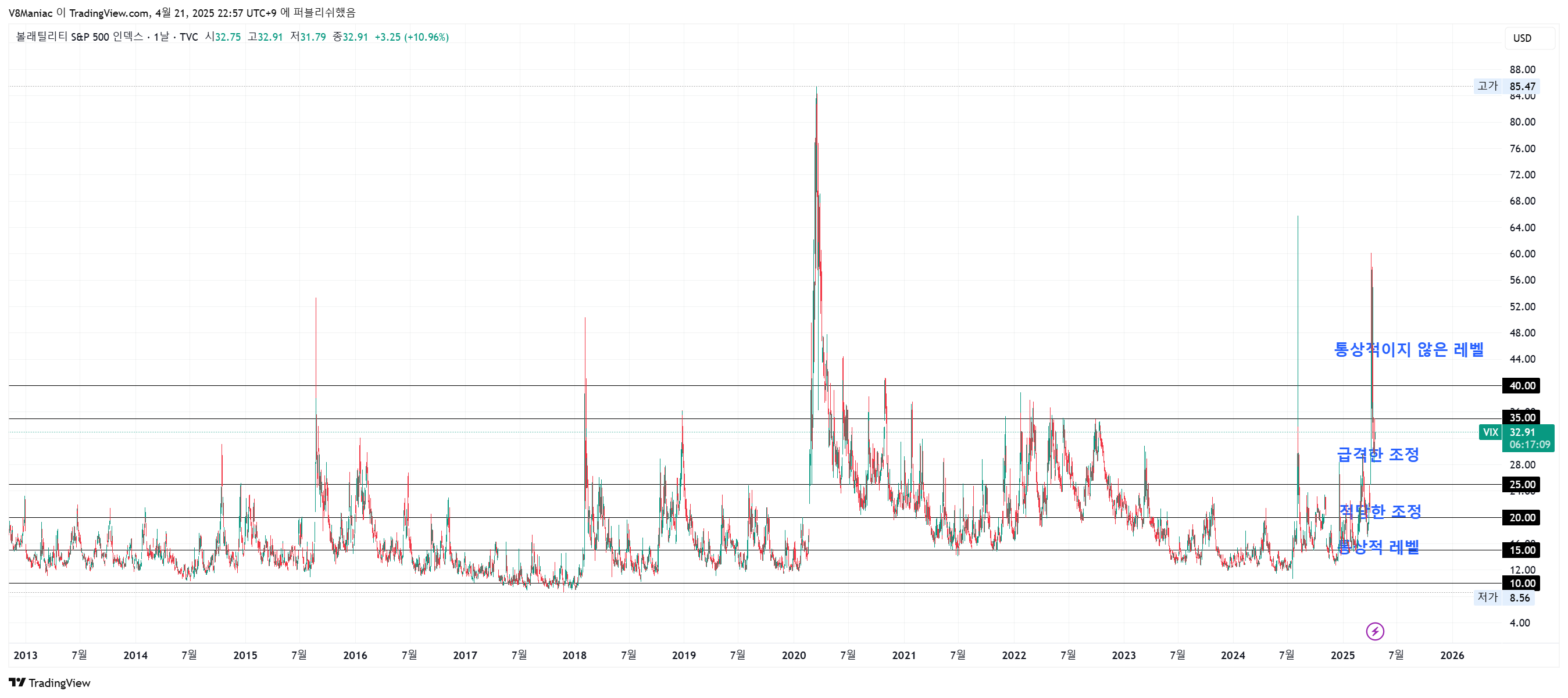Click the 32.91 current price countdown label
The image size is (1568, 698).
[1529, 439]
